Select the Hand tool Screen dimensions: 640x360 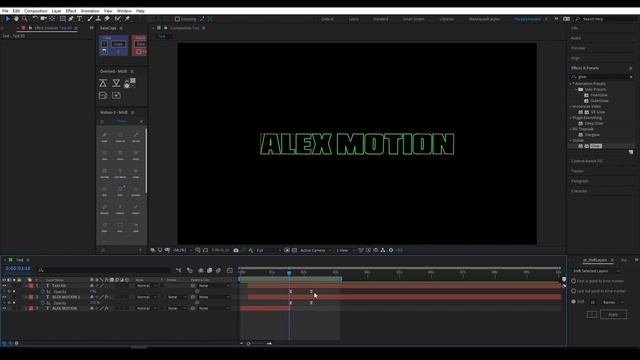[x=16, y=19]
